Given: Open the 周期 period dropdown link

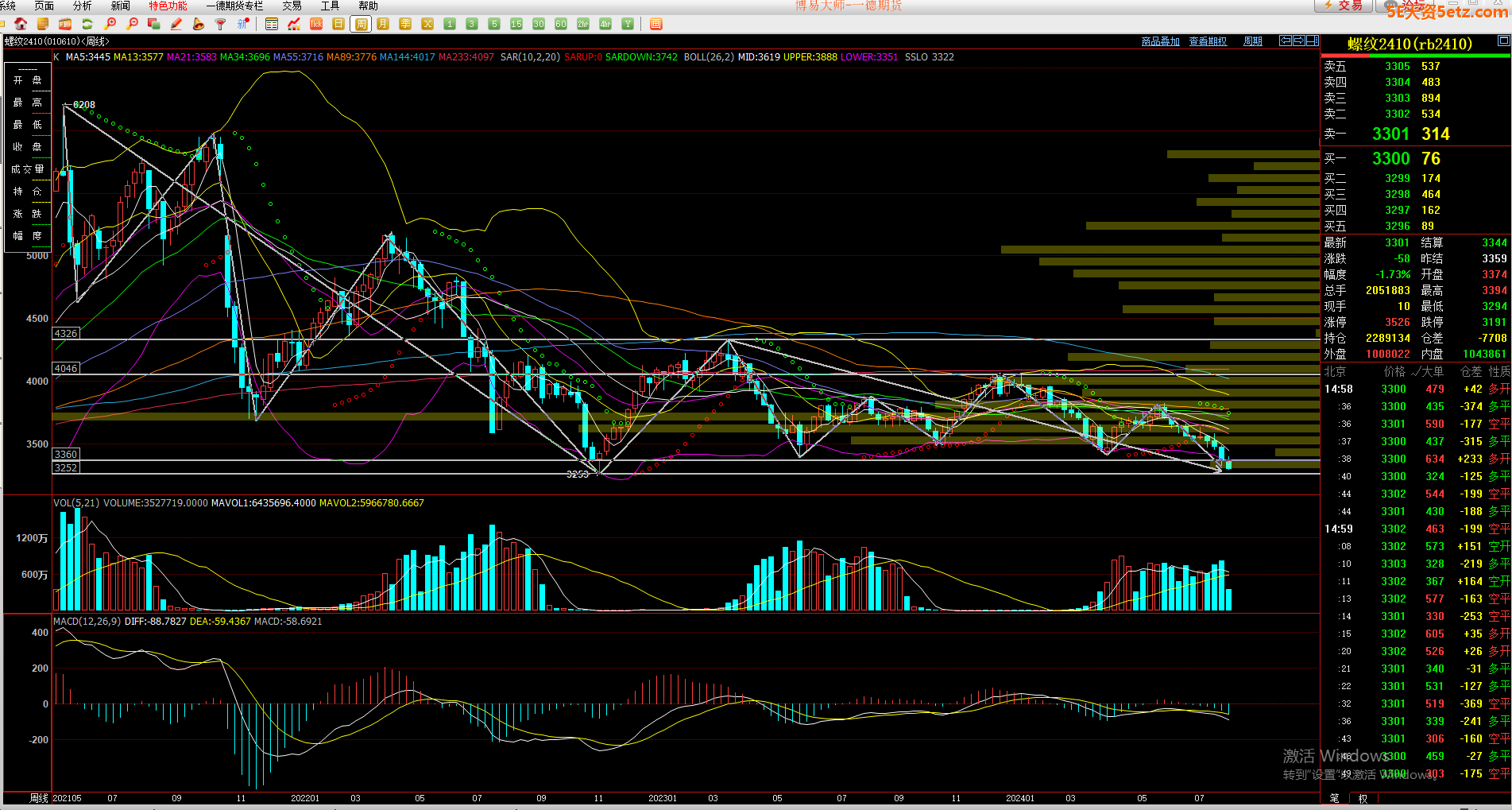Looking at the screenshot, I should click(x=1253, y=41).
